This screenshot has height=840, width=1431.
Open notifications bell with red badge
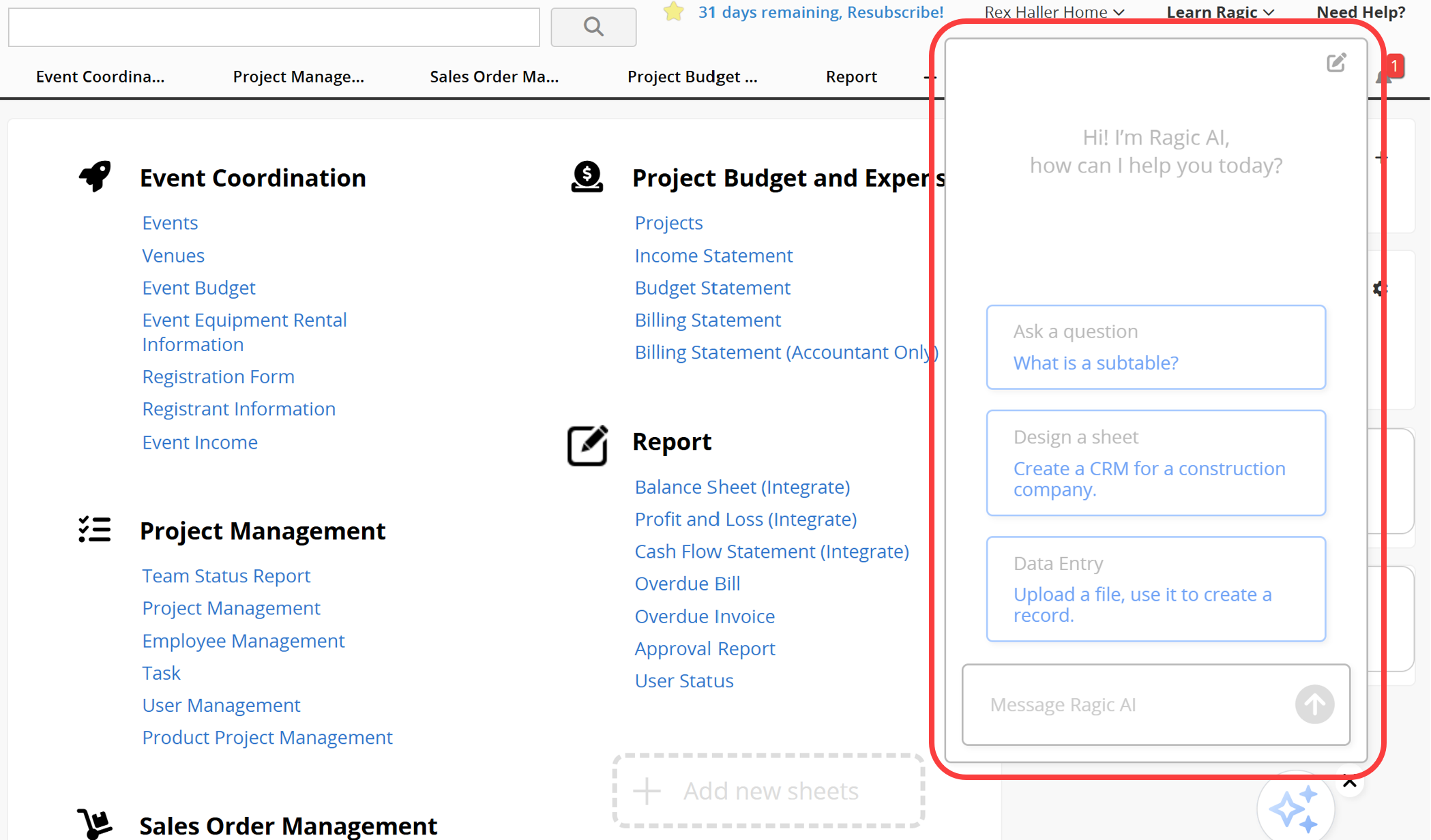pyautogui.click(x=1388, y=71)
